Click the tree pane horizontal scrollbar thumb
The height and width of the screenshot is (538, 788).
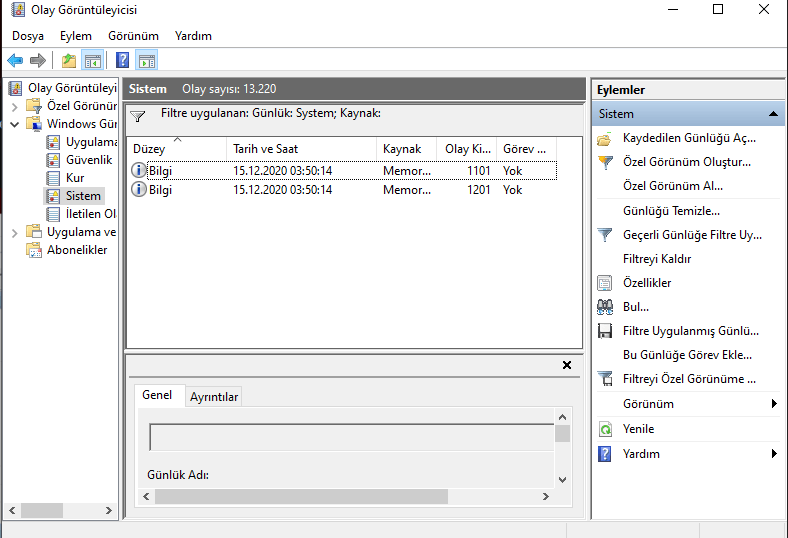(x=42, y=510)
